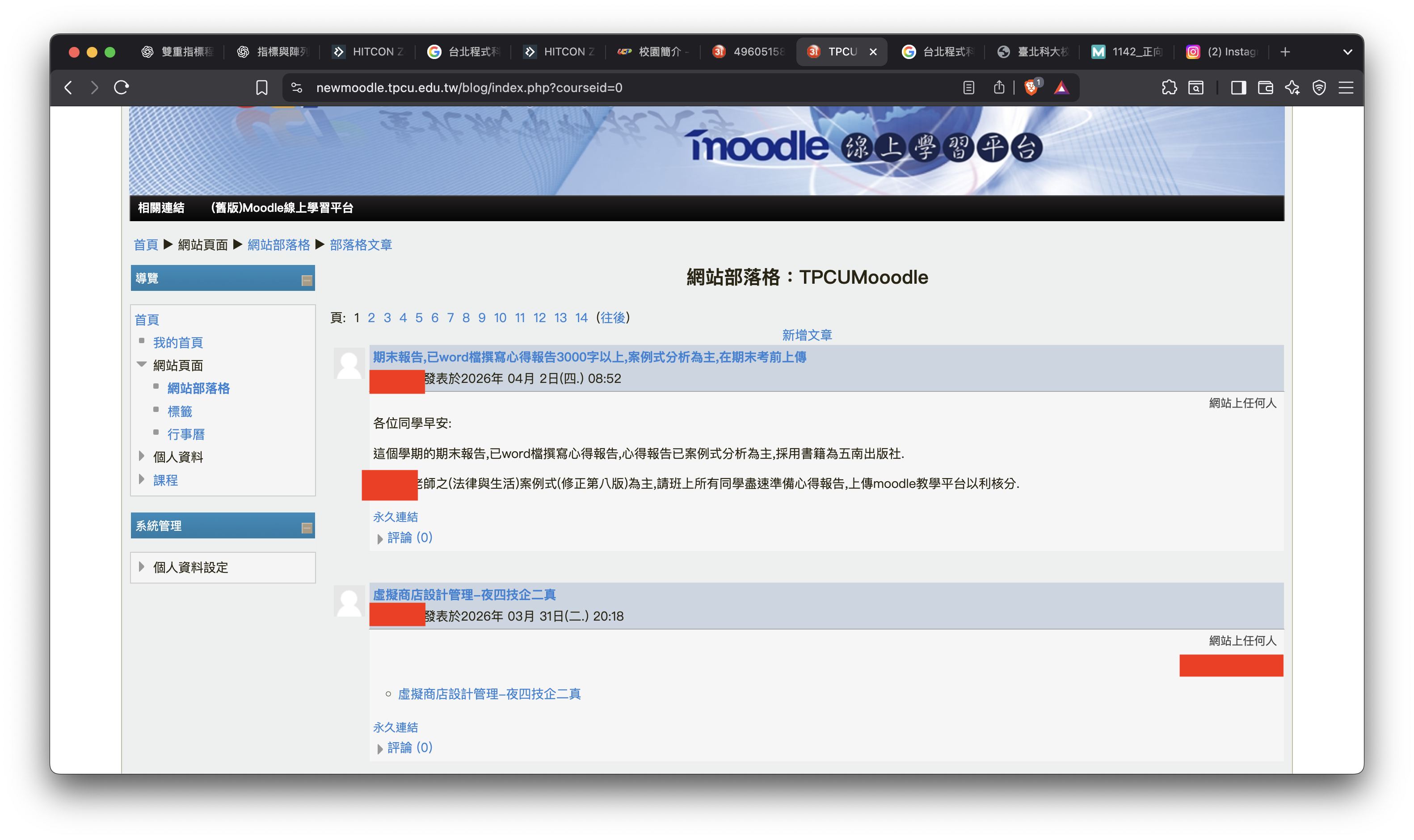
Task: Open the Brave wallet icon
Action: (1265, 88)
